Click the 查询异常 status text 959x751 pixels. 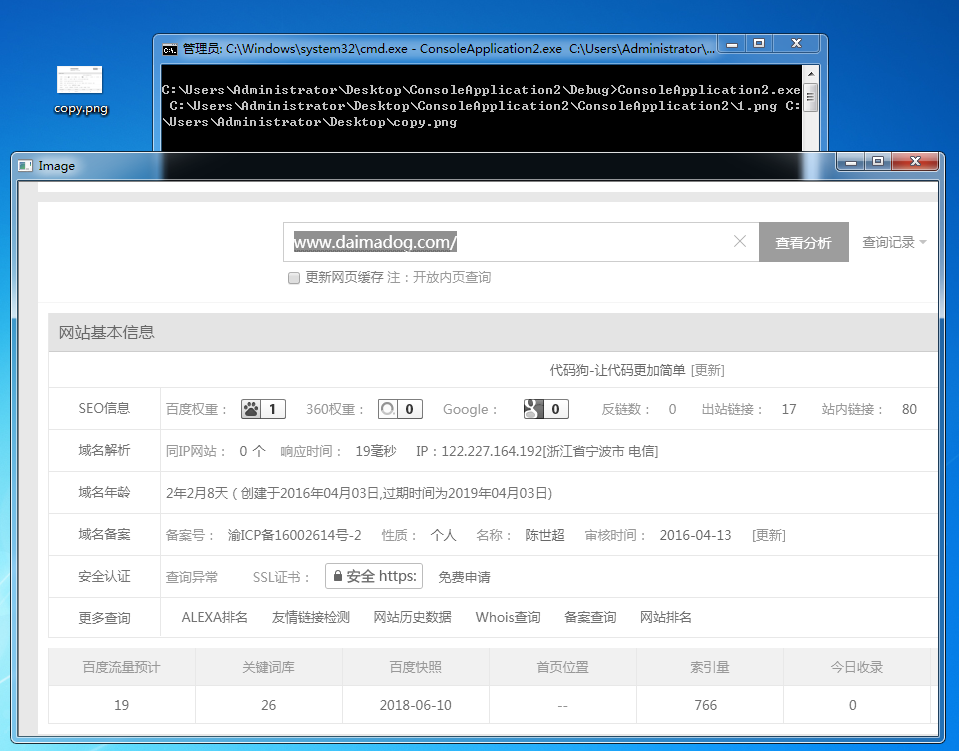pos(191,577)
